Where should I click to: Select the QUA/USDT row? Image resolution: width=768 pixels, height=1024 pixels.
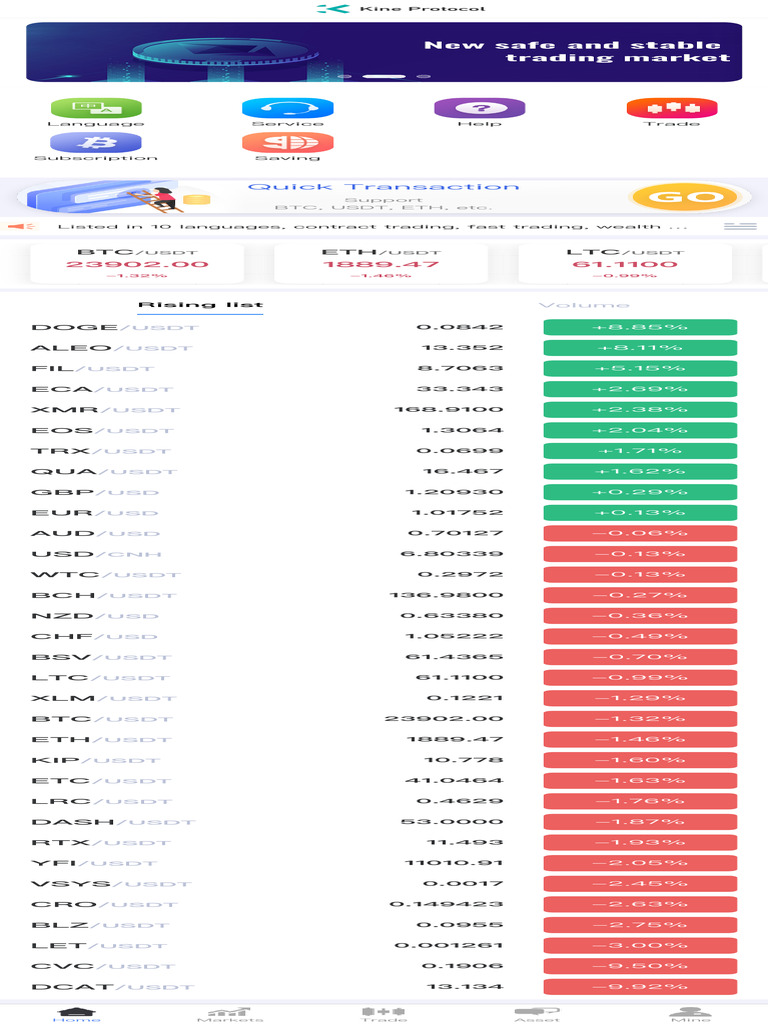pyautogui.click(x=384, y=472)
